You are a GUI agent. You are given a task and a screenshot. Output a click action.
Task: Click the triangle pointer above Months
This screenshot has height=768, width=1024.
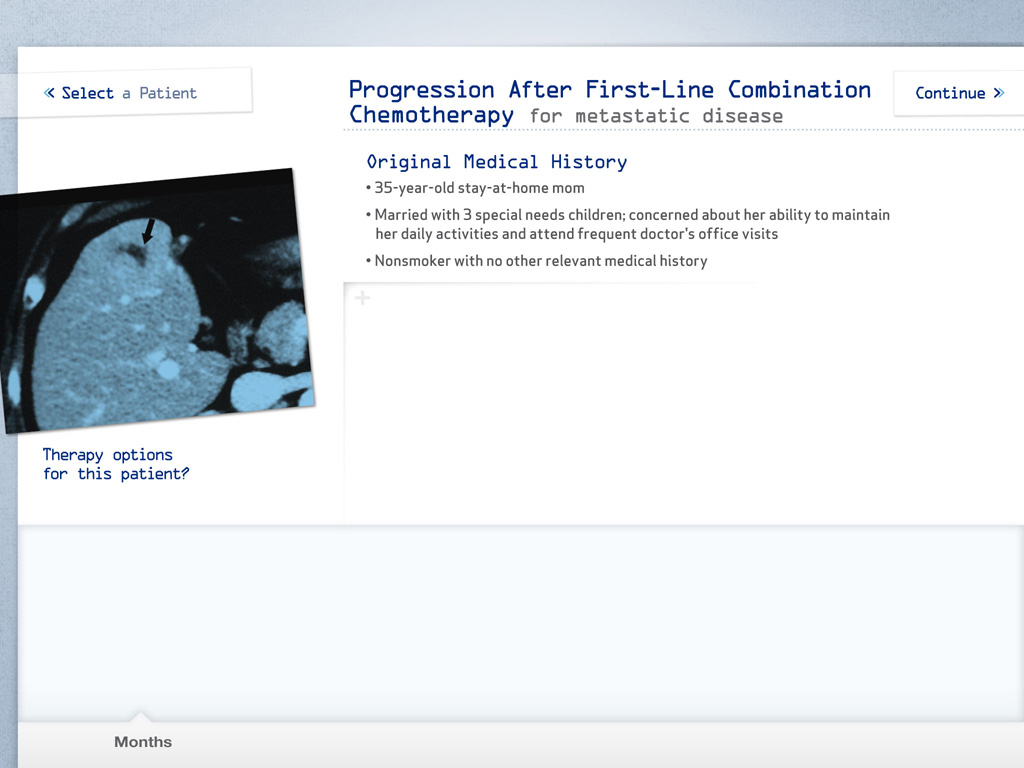[x=141, y=716]
